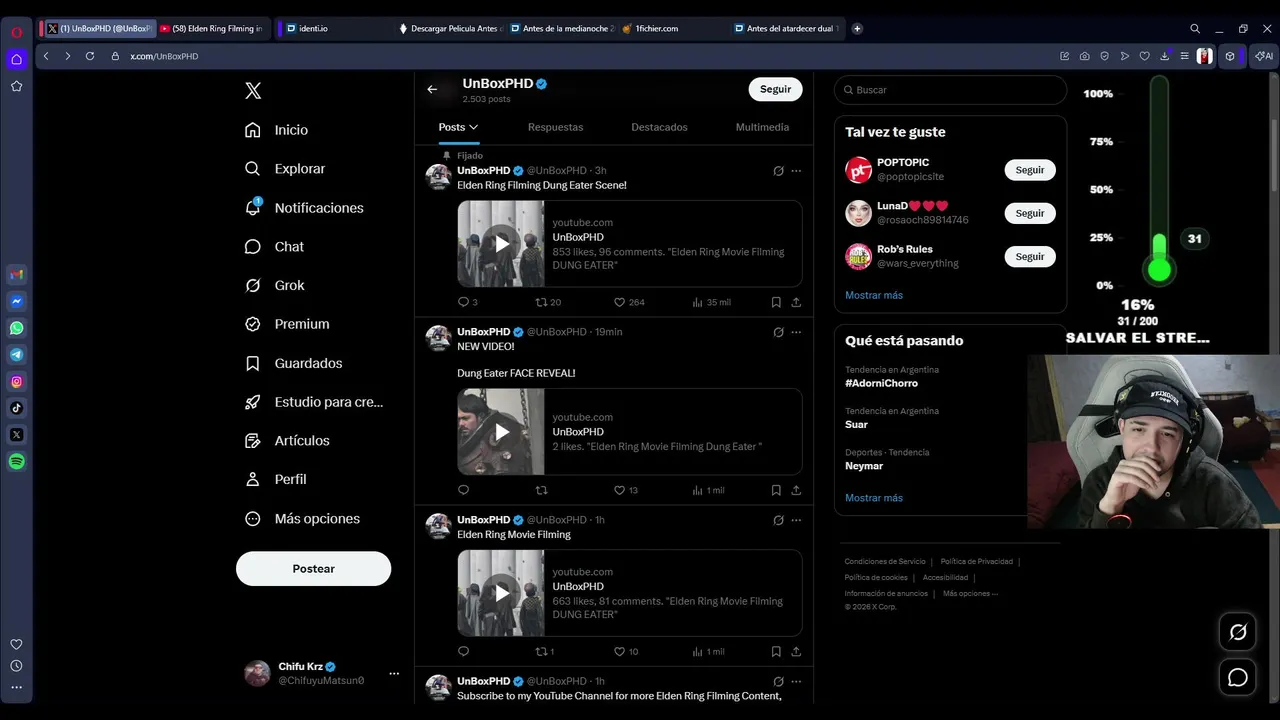The image size is (1280, 720).
Task: Bookmark the pinned Dung Eater Scene post
Action: (776, 302)
